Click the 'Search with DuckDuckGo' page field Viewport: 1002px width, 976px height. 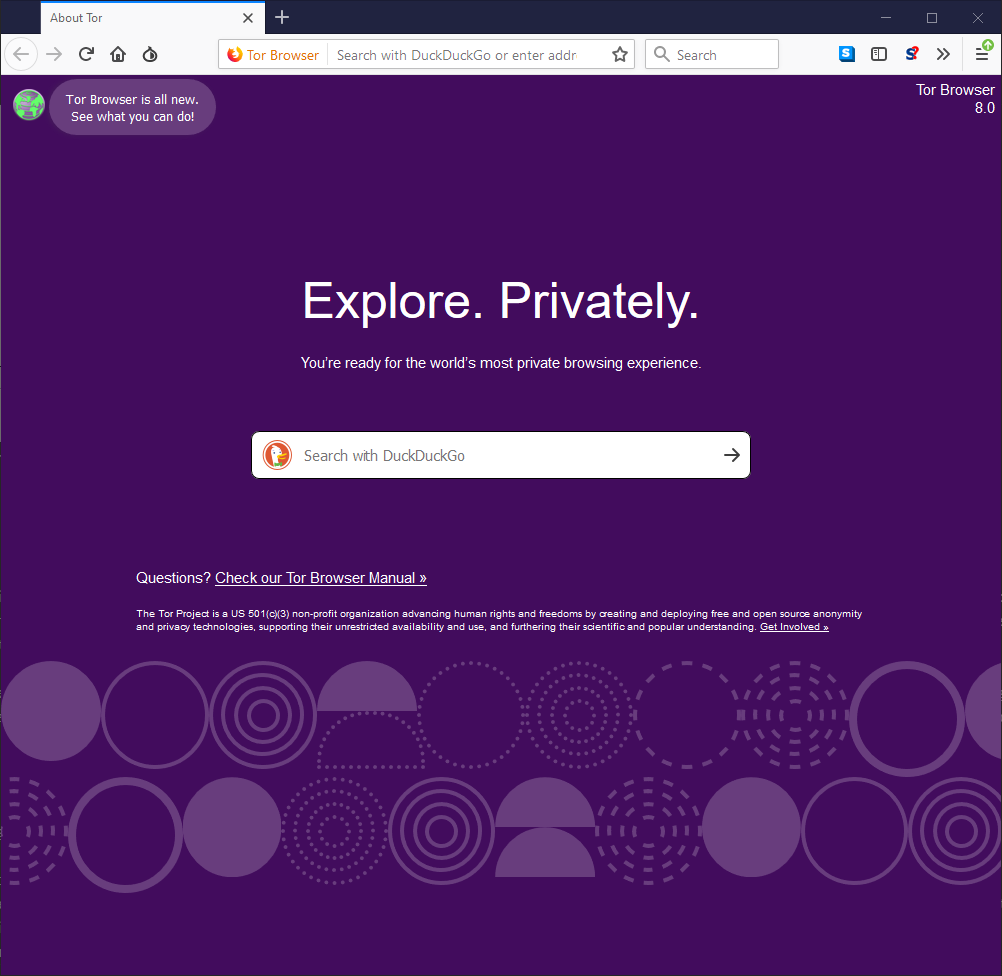click(x=501, y=455)
